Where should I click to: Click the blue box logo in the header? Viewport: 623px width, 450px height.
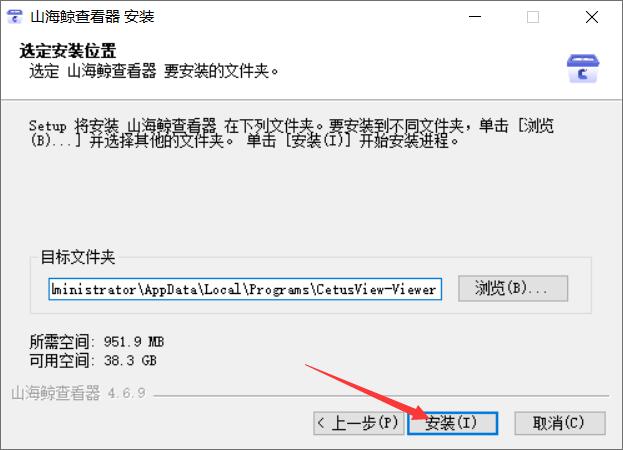click(582, 69)
